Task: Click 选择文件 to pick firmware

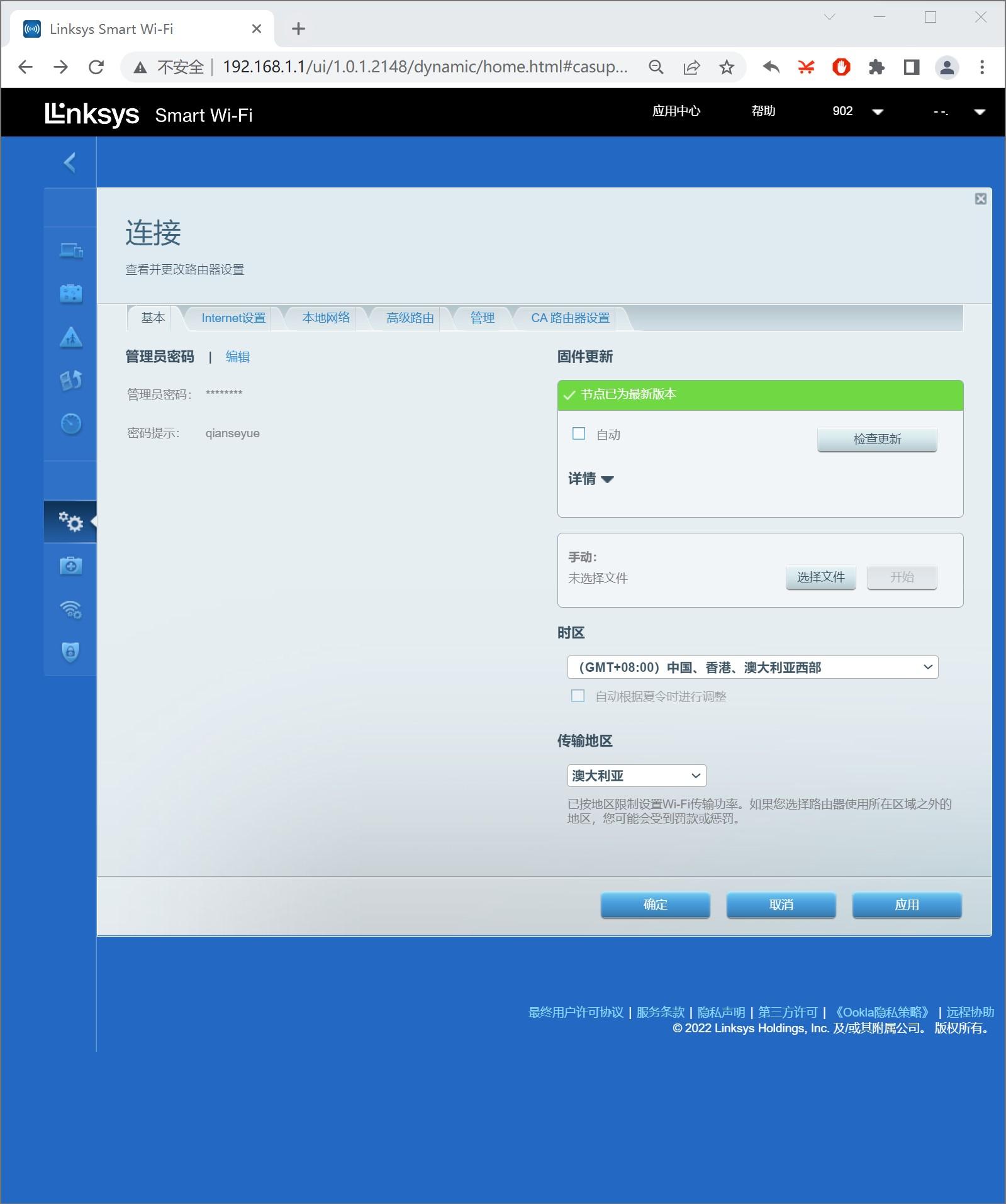Action: point(820,577)
